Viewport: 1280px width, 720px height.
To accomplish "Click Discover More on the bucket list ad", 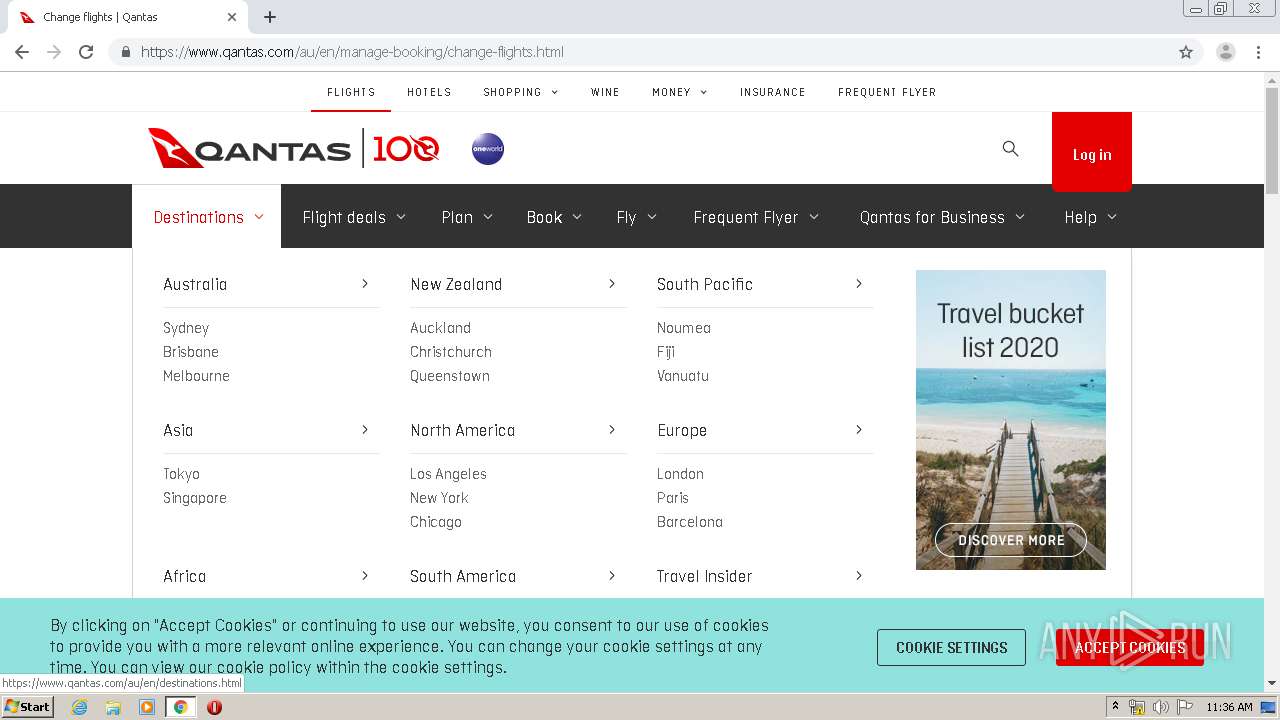I will click(1011, 540).
